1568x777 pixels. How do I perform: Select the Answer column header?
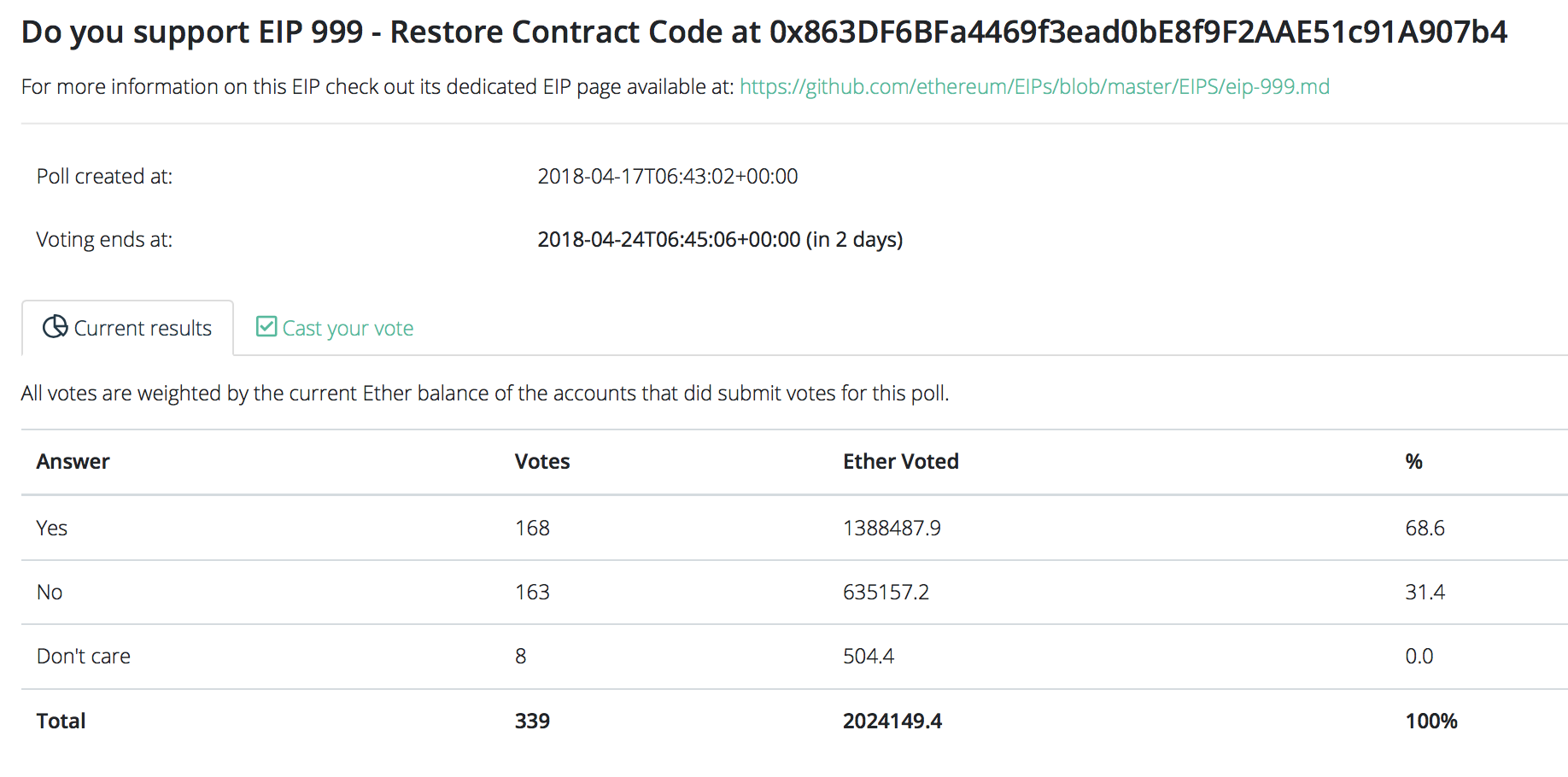click(73, 461)
